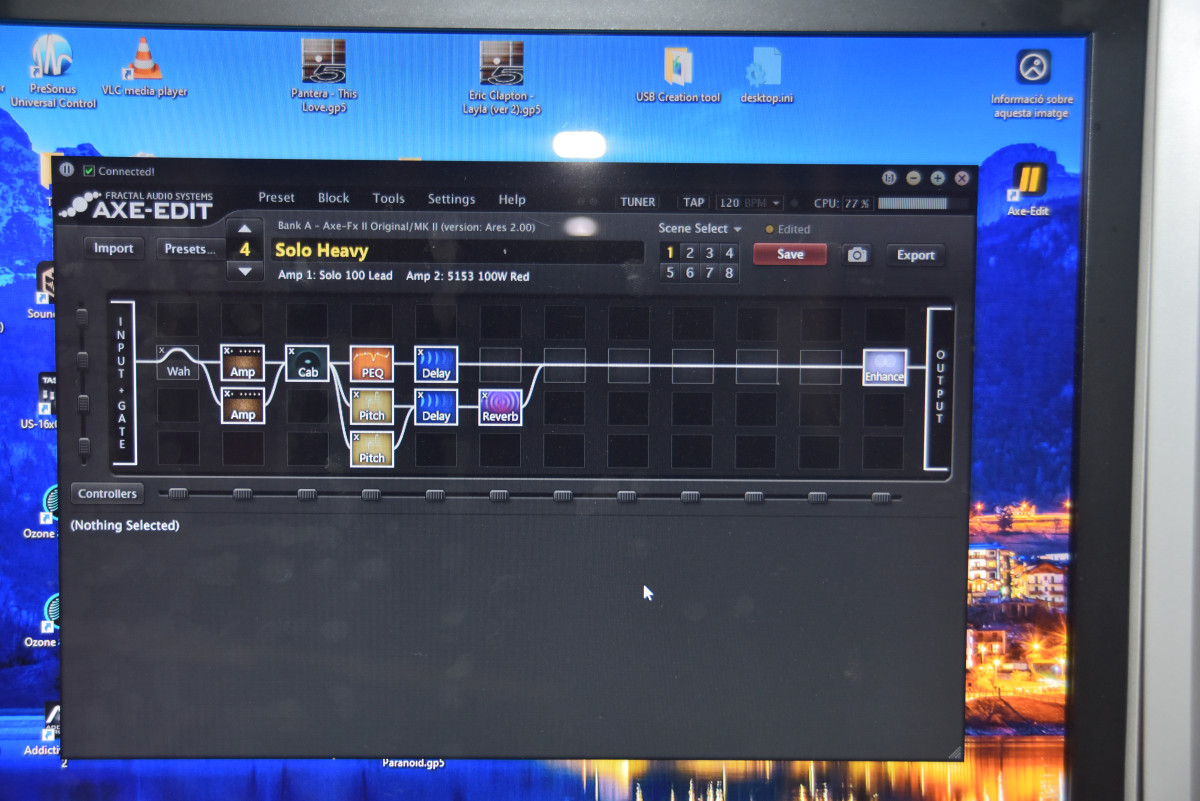Viewport: 1200px width, 801px height.
Task: Select the Reverb block
Action: pyautogui.click(x=500, y=407)
